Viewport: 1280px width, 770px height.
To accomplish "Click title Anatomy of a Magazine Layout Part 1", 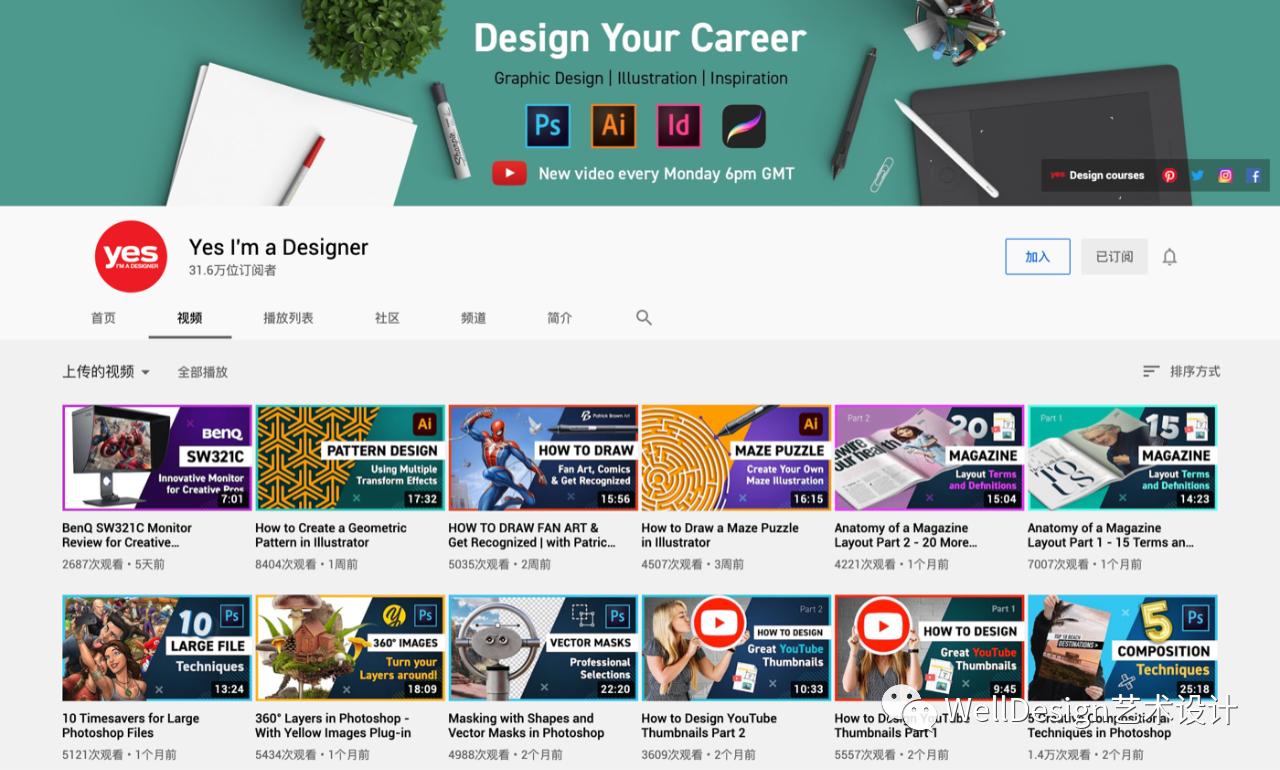I will (1111, 535).
